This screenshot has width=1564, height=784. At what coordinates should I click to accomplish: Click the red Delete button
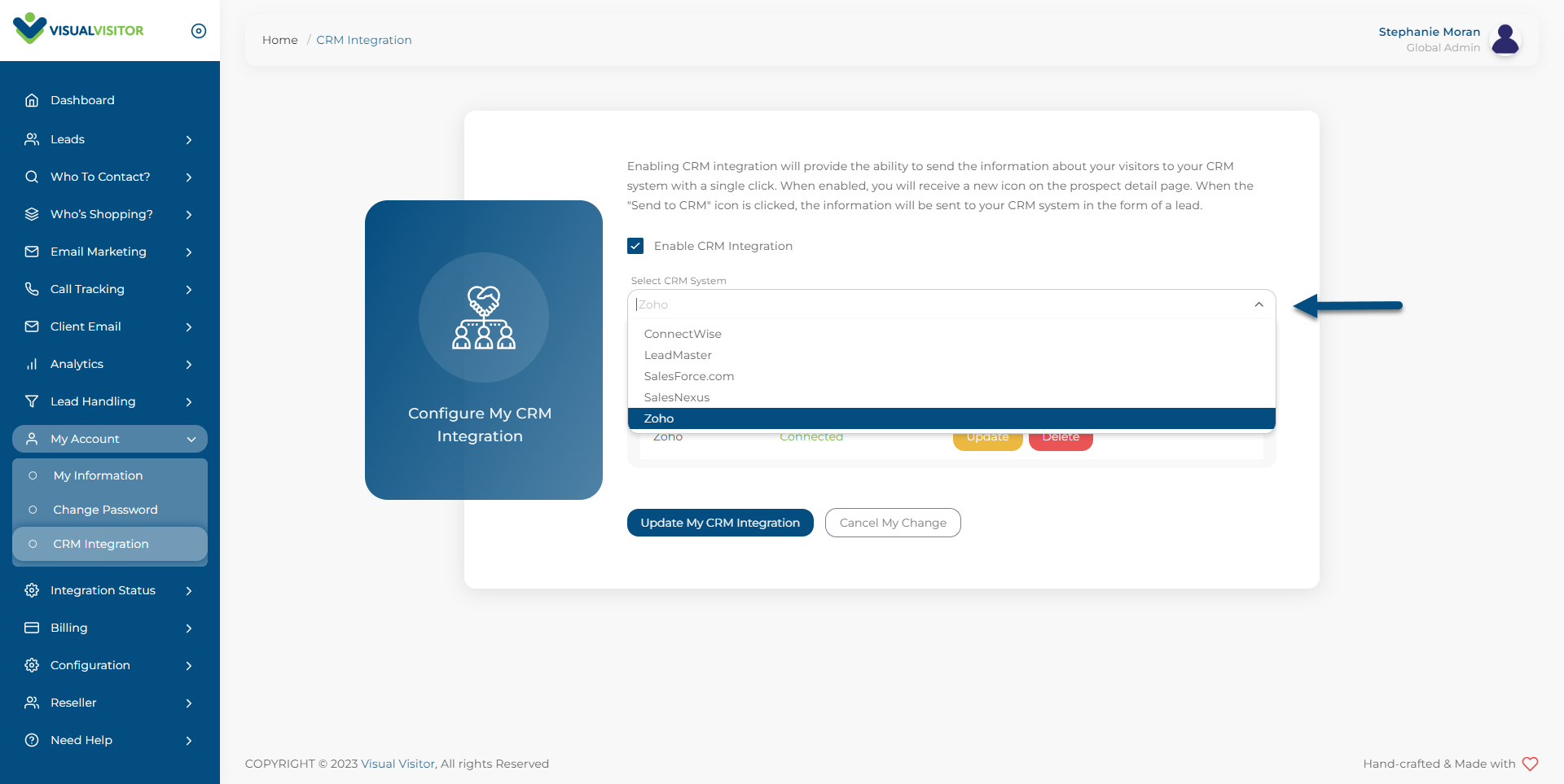click(1061, 440)
